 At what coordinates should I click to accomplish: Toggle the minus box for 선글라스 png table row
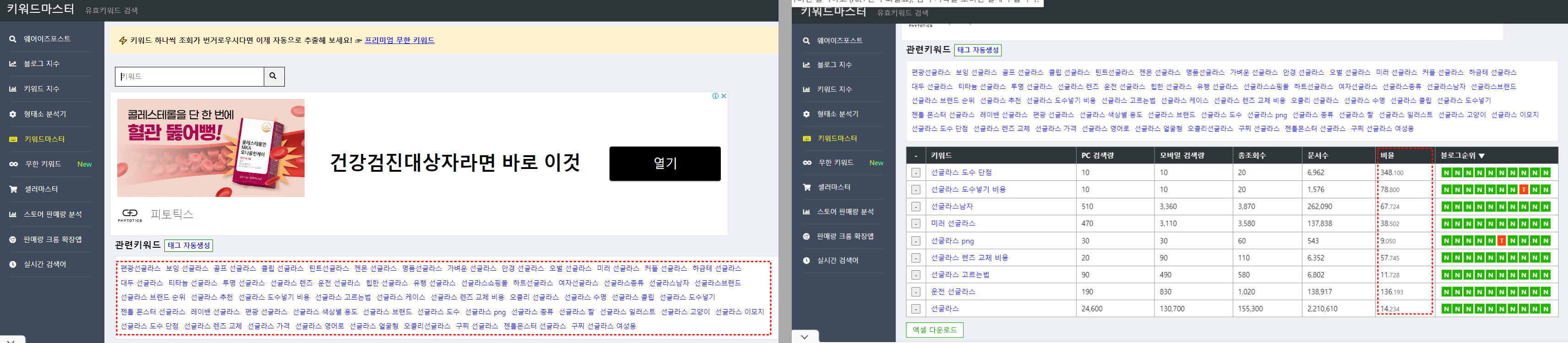pyautogui.click(x=915, y=241)
